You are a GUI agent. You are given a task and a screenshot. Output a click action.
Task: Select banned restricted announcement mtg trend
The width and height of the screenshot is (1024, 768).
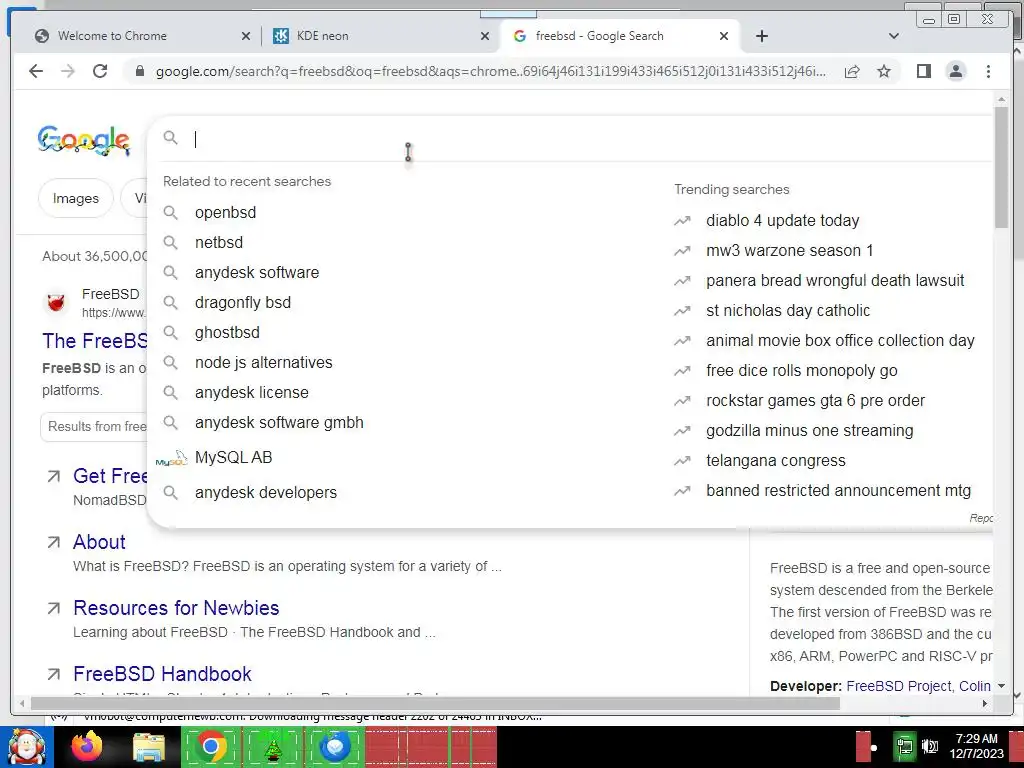839,490
